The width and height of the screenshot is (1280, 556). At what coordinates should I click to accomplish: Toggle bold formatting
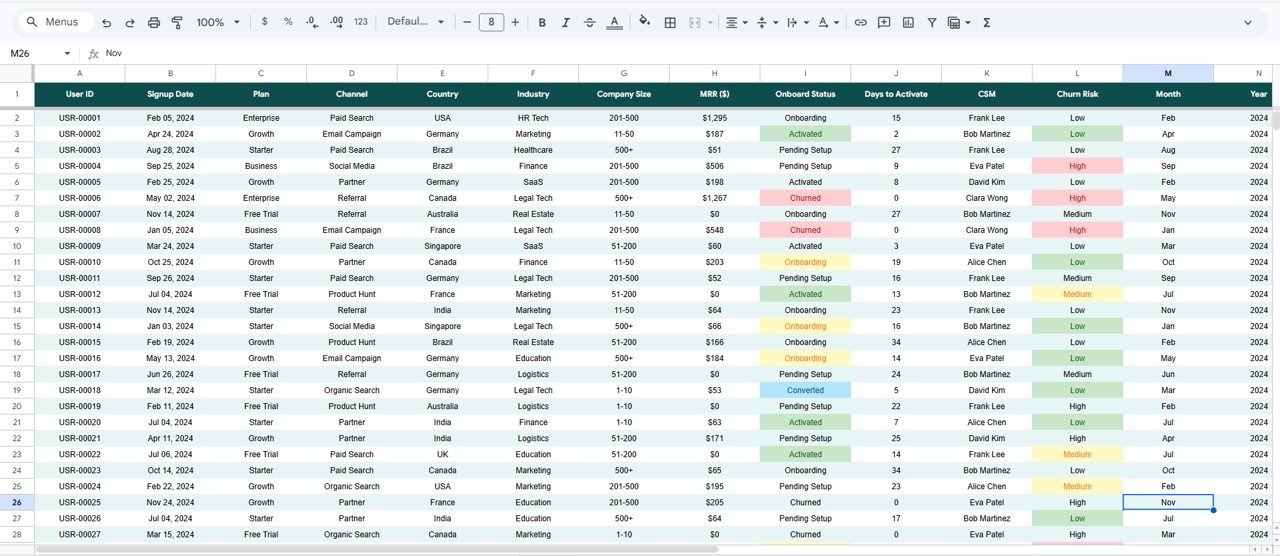point(542,22)
